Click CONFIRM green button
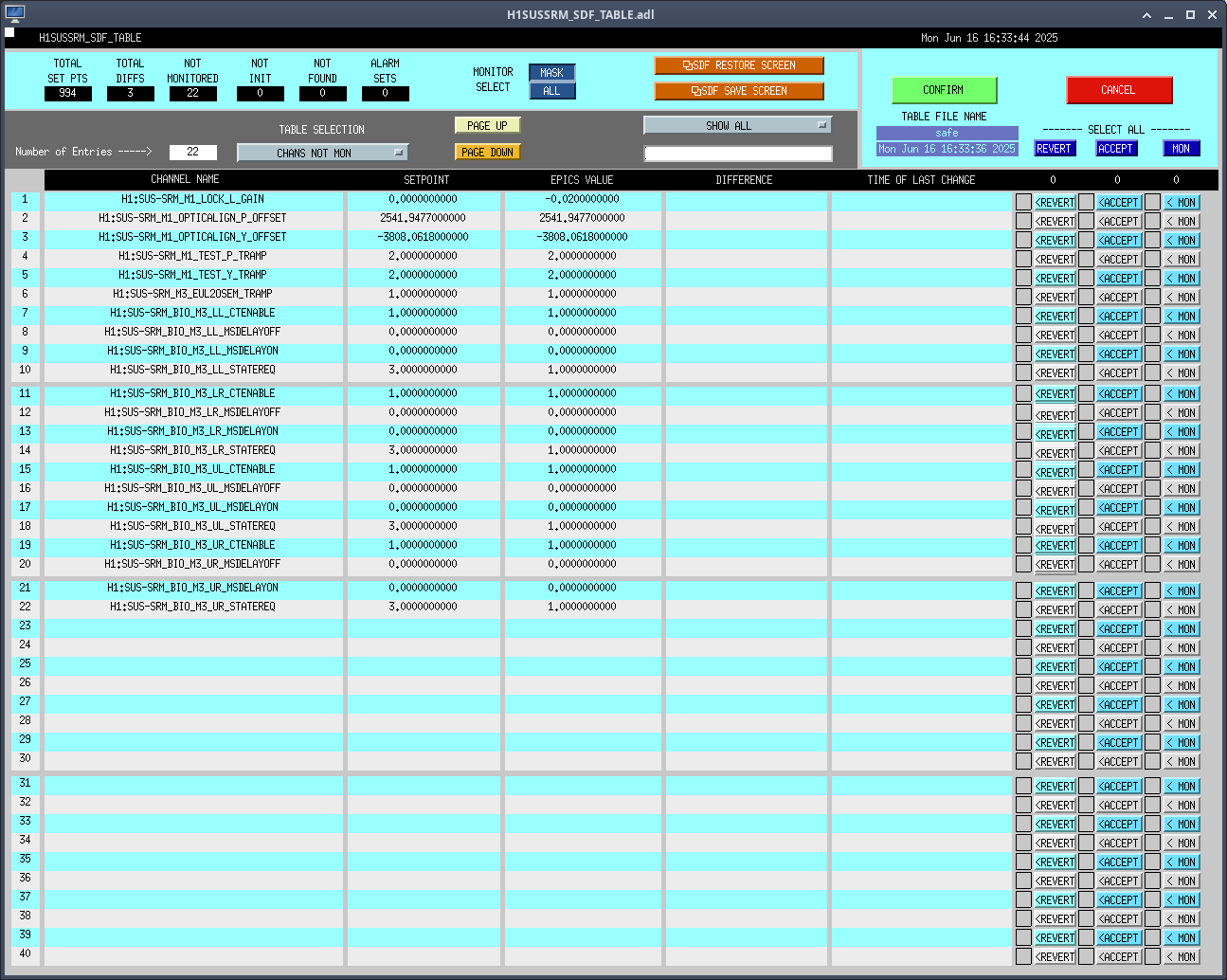Image resolution: width=1227 pixels, height=980 pixels. [x=944, y=90]
